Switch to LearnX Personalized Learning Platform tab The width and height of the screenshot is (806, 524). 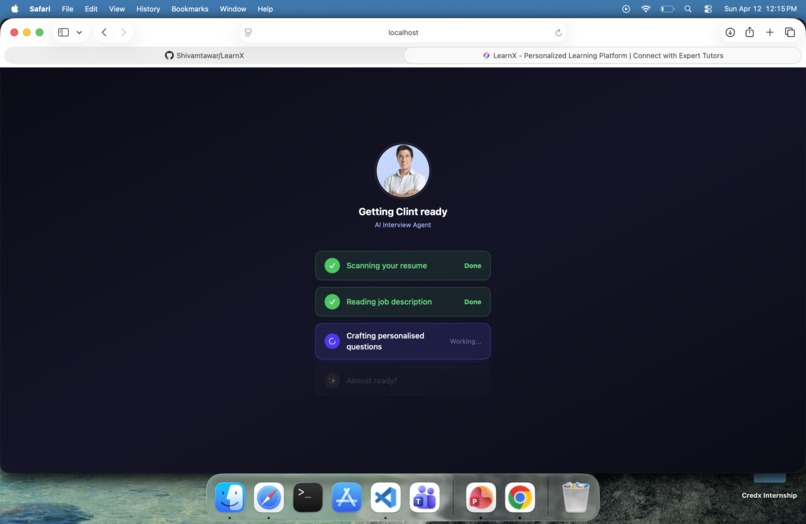pyautogui.click(x=602, y=56)
